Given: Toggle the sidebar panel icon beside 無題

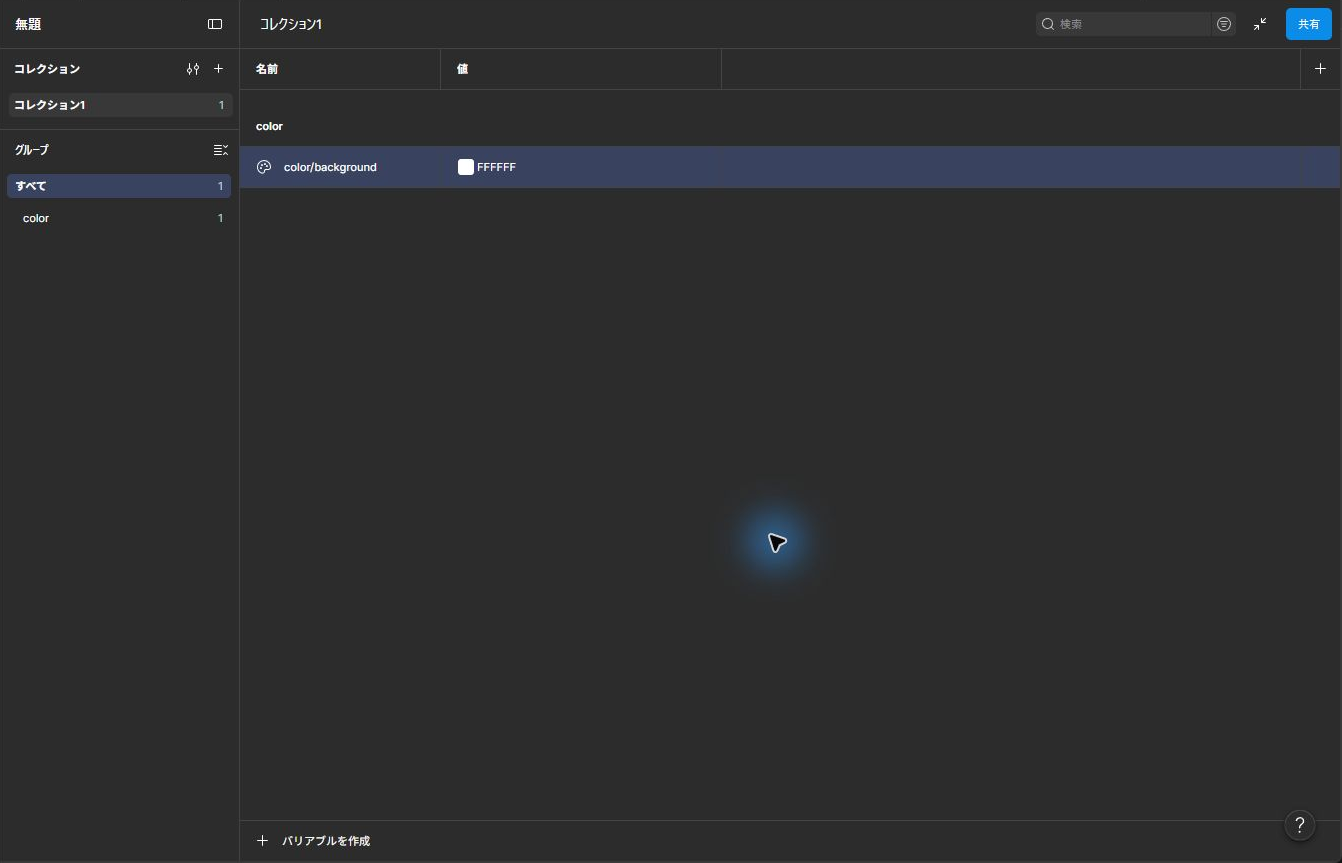Looking at the screenshot, I should pyautogui.click(x=215, y=24).
